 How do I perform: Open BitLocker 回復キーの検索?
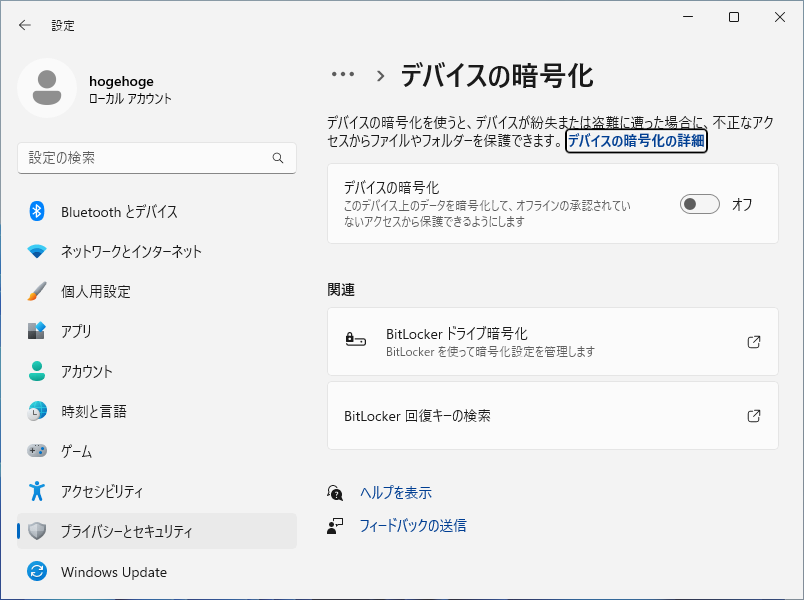pos(553,415)
